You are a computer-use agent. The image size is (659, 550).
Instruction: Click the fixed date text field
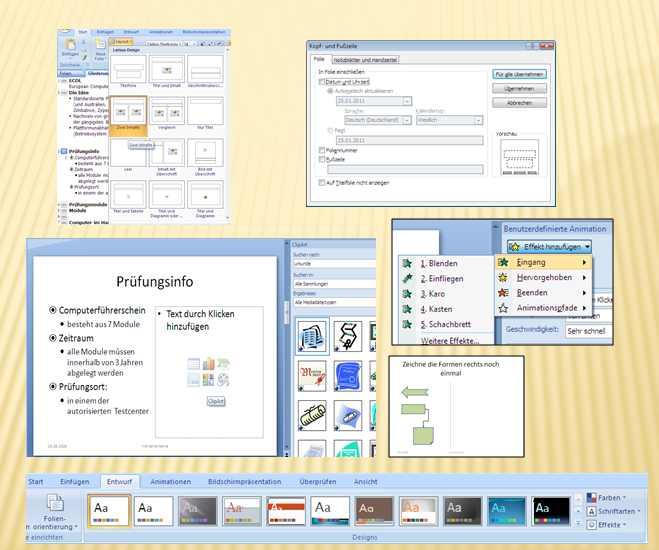click(x=409, y=140)
